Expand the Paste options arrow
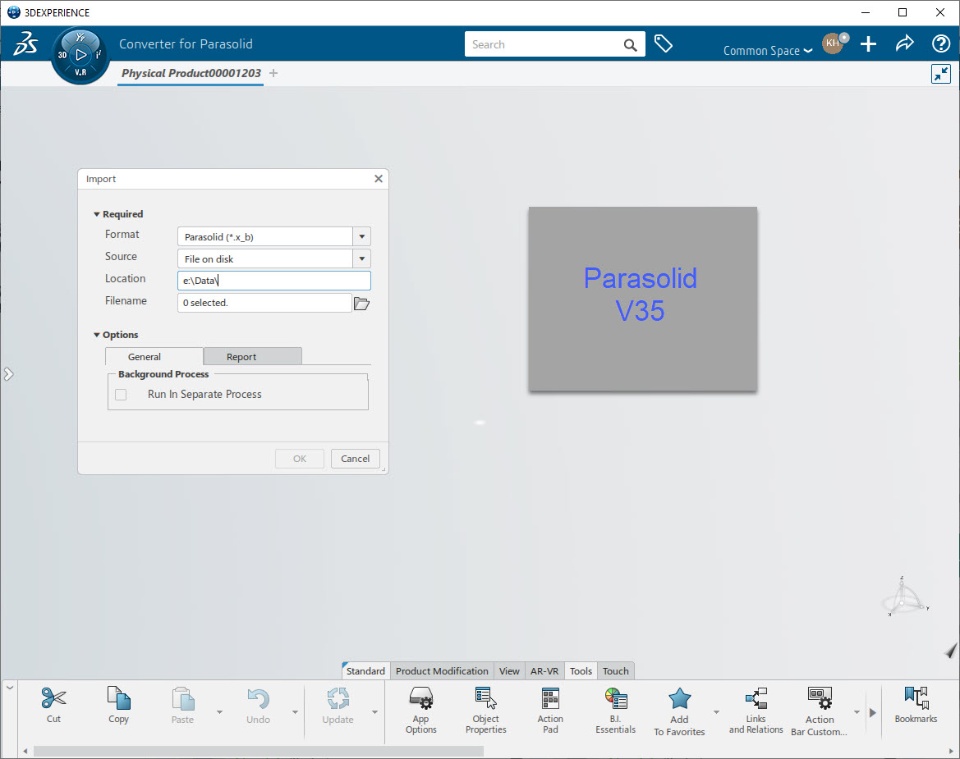The height and width of the screenshot is (759, 960). (x=220, y=712)
